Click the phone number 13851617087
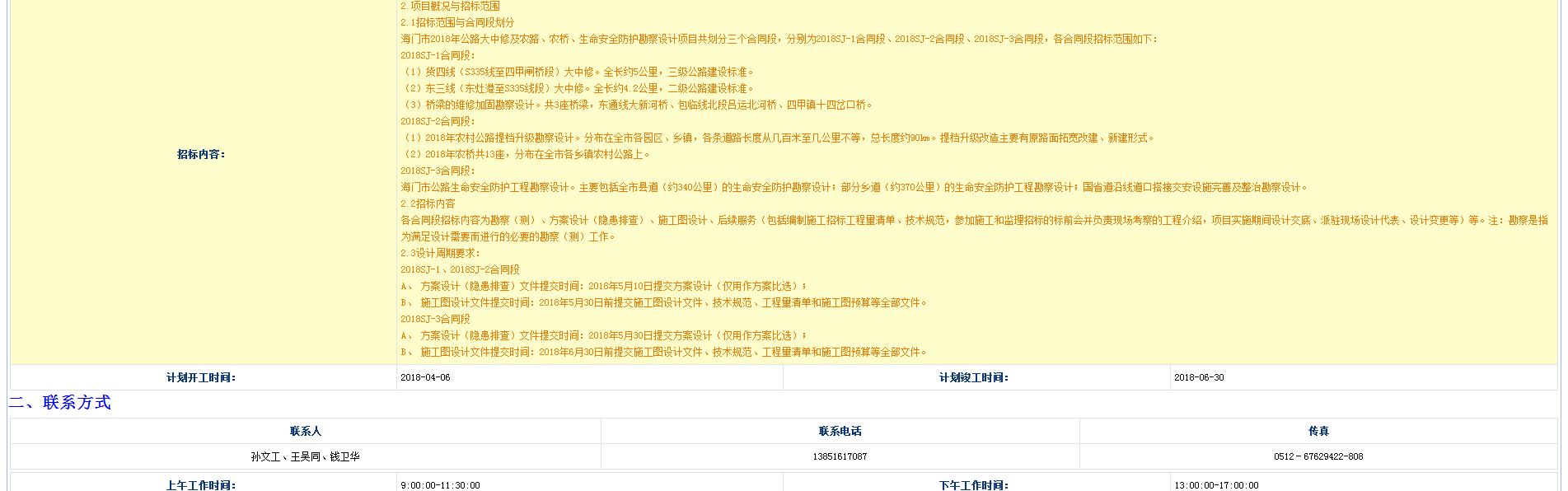 coord(840,456)
